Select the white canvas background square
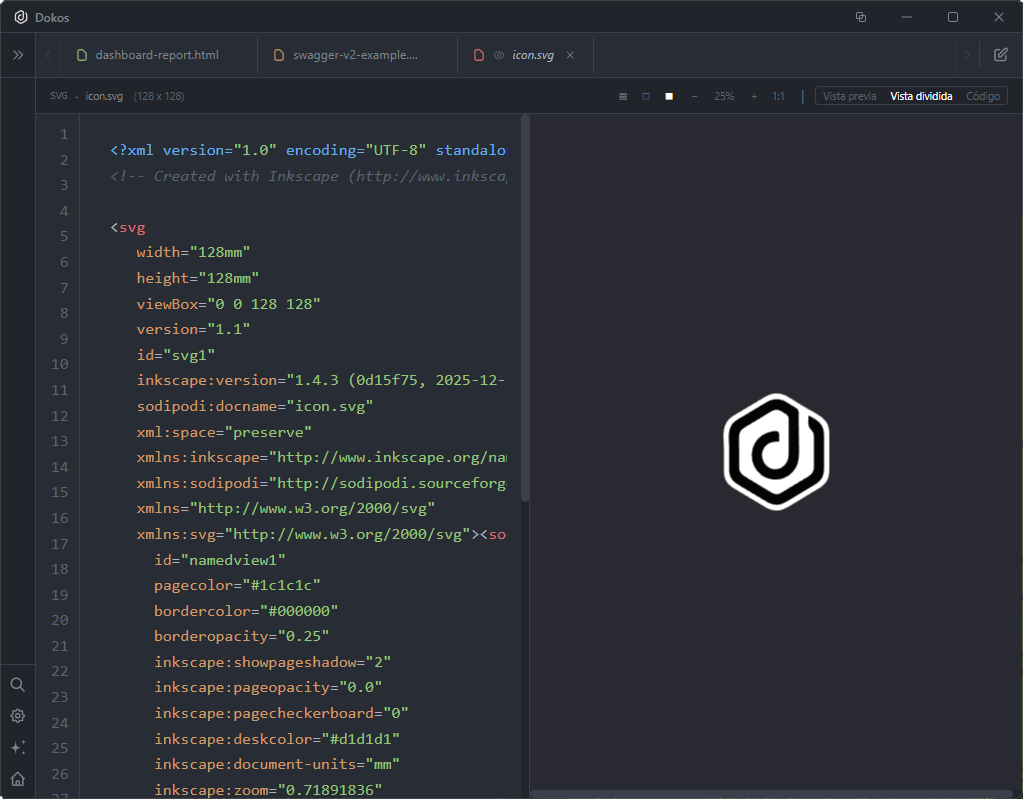This screenshot has height=799, width=1023. [x=668, y=96]
